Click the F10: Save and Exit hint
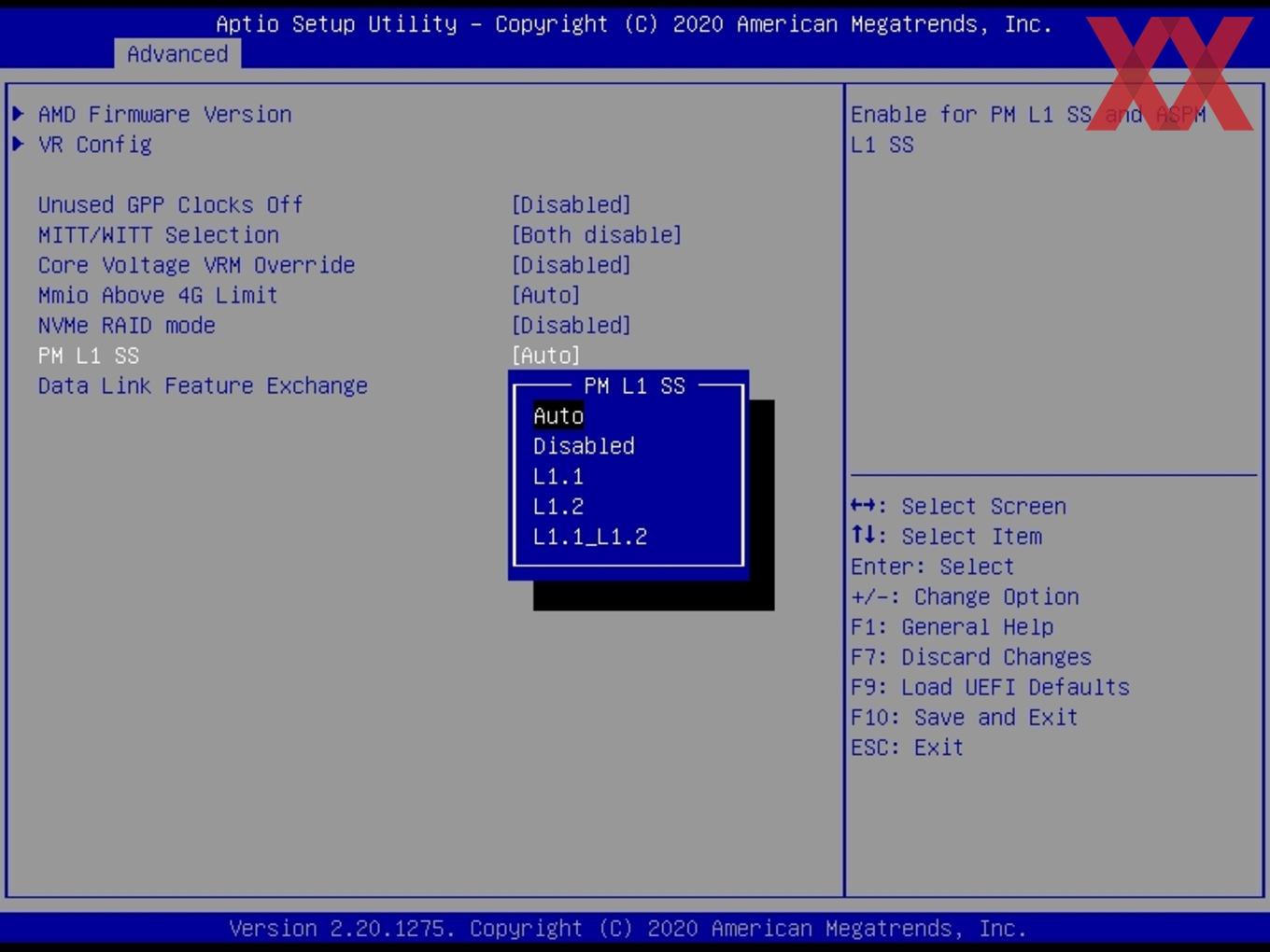Screen dimensions: 1270x952 (965, 717)
